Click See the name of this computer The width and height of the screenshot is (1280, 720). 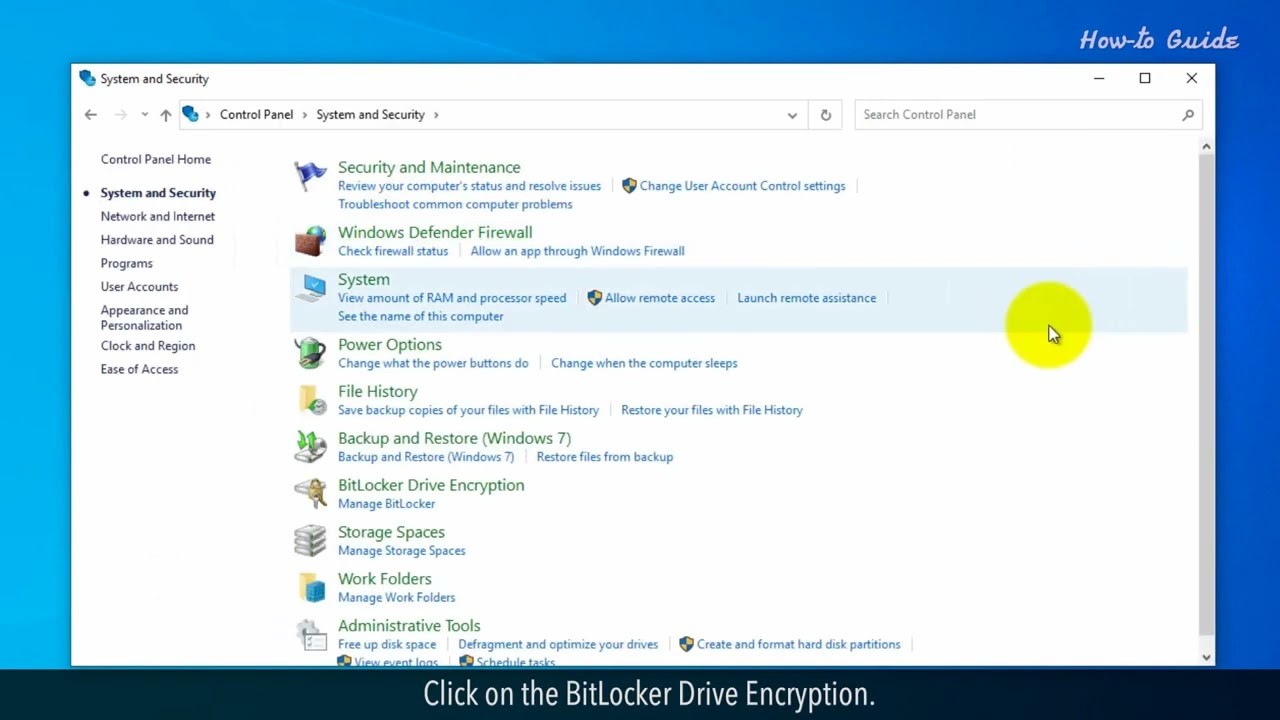(420, 316)
